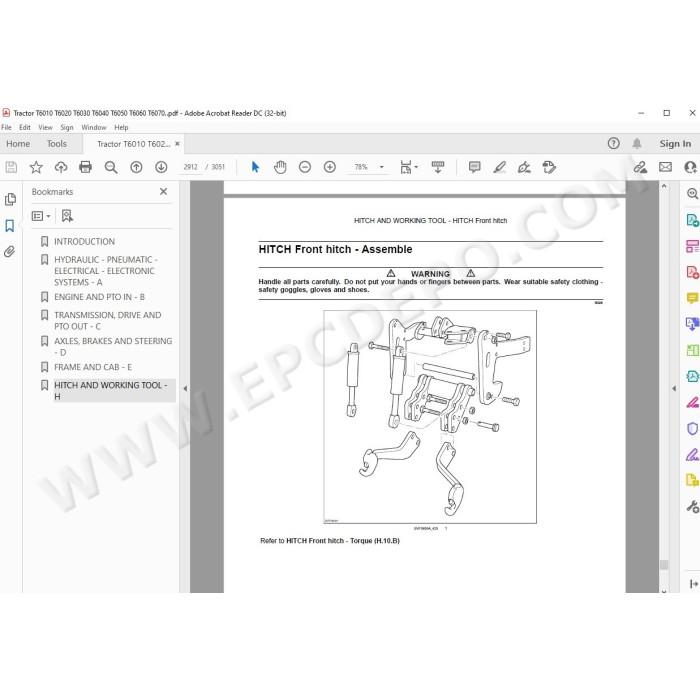The image size is (700, 700).
Task: Zoom out with the minus button
Action: (305, 167)
